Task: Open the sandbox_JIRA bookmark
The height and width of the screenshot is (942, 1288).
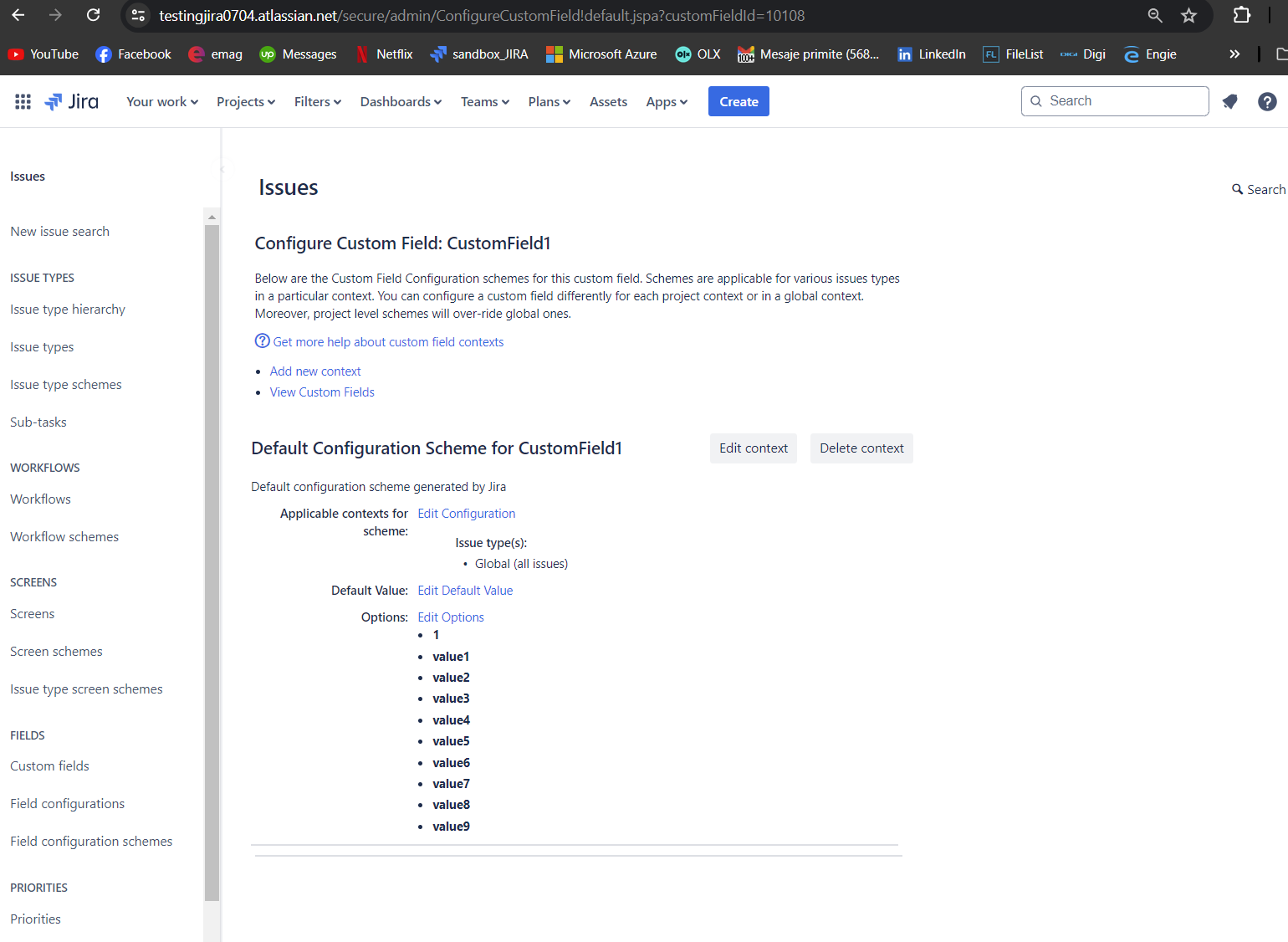Action: pos(478,54)
